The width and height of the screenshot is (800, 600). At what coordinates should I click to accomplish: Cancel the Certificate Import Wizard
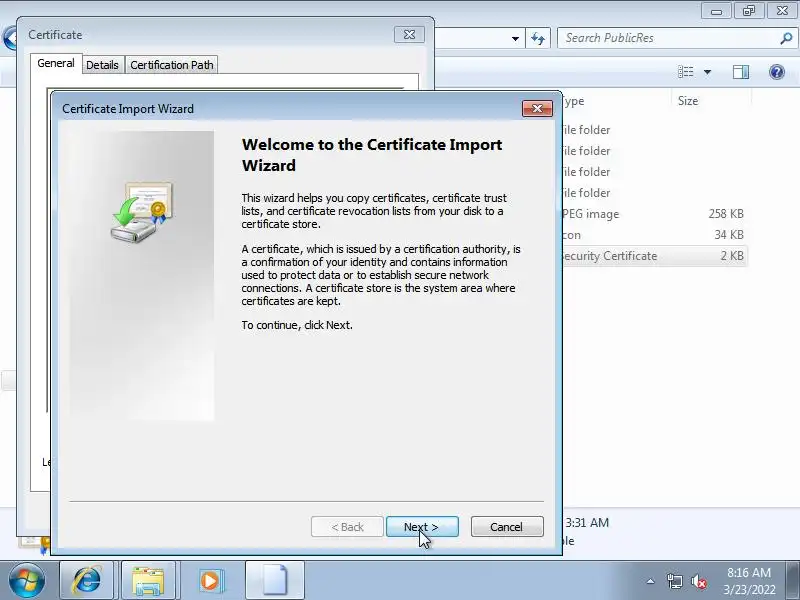[507, 527]
